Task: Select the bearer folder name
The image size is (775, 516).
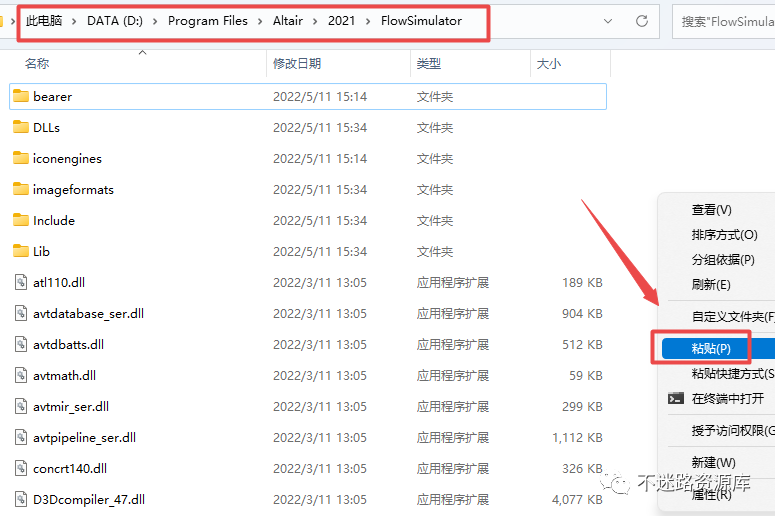Action: [52, 96]
